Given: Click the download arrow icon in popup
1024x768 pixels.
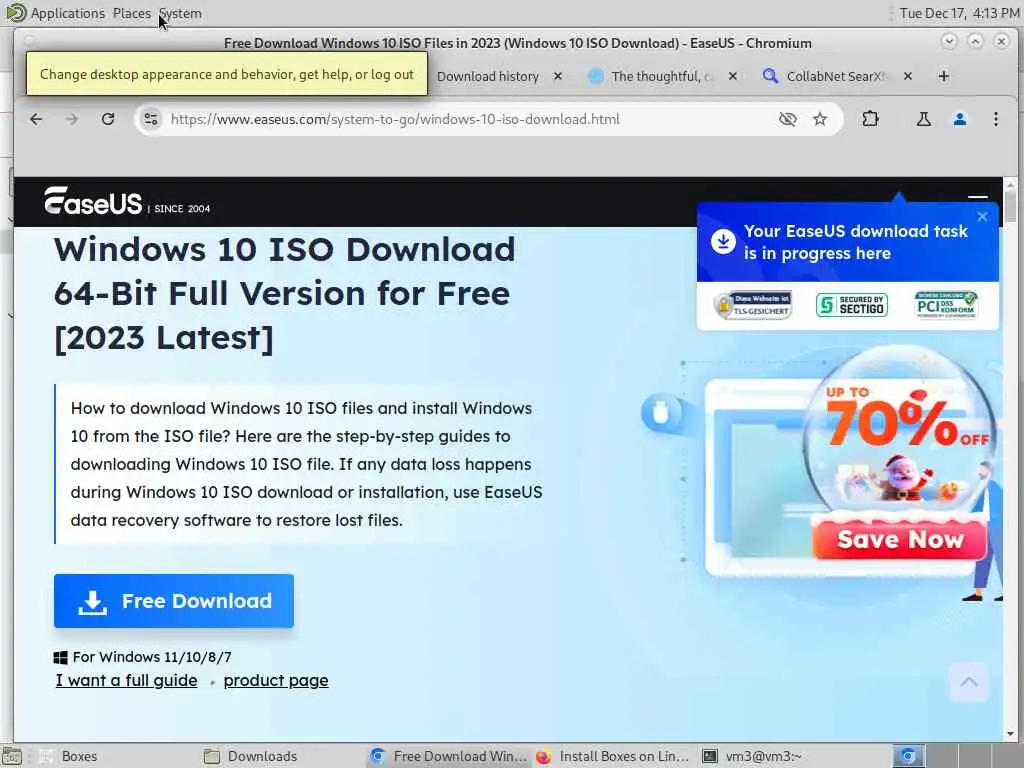Looking at the screenshot, I should click(723, 242).
